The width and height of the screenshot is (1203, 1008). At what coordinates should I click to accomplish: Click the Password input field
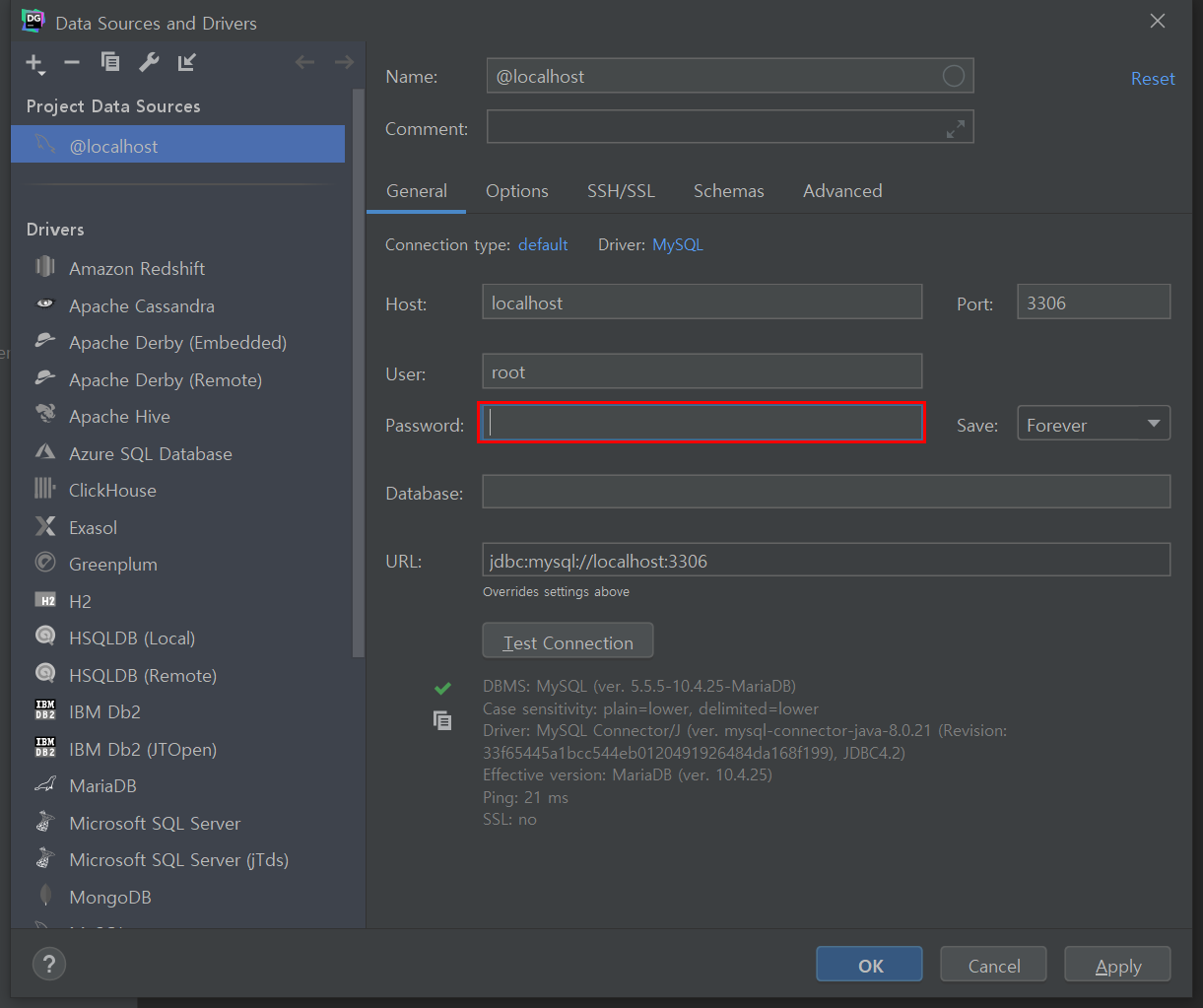pos(702,423)
